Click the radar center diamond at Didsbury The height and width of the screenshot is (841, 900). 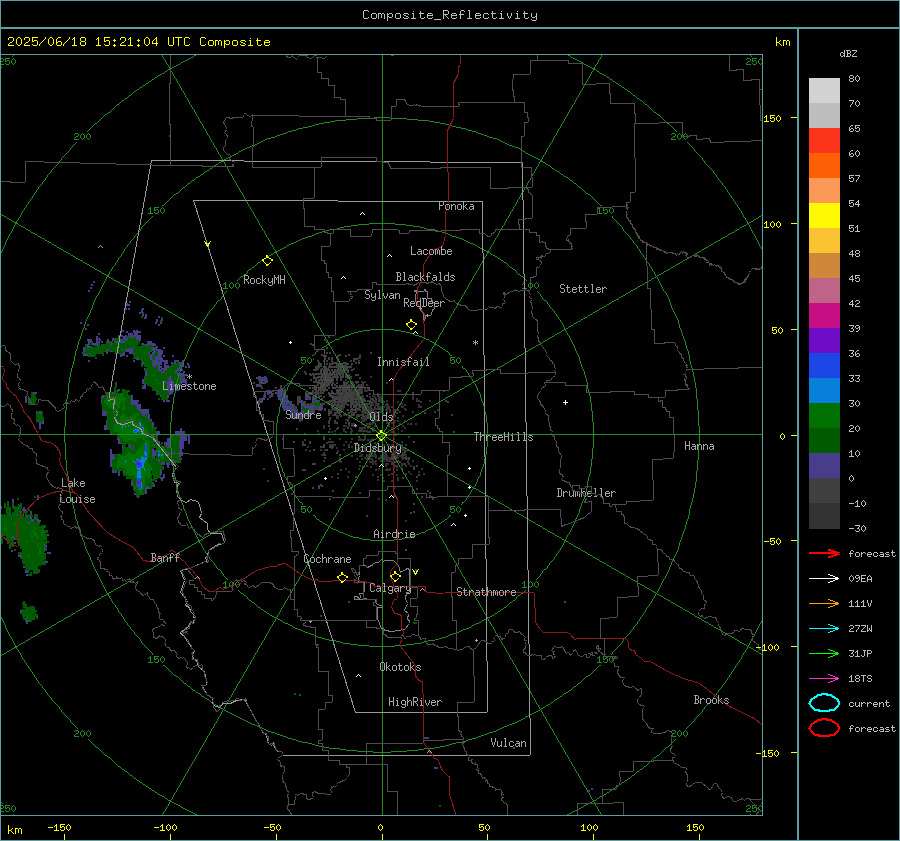(x=381, y=436)
